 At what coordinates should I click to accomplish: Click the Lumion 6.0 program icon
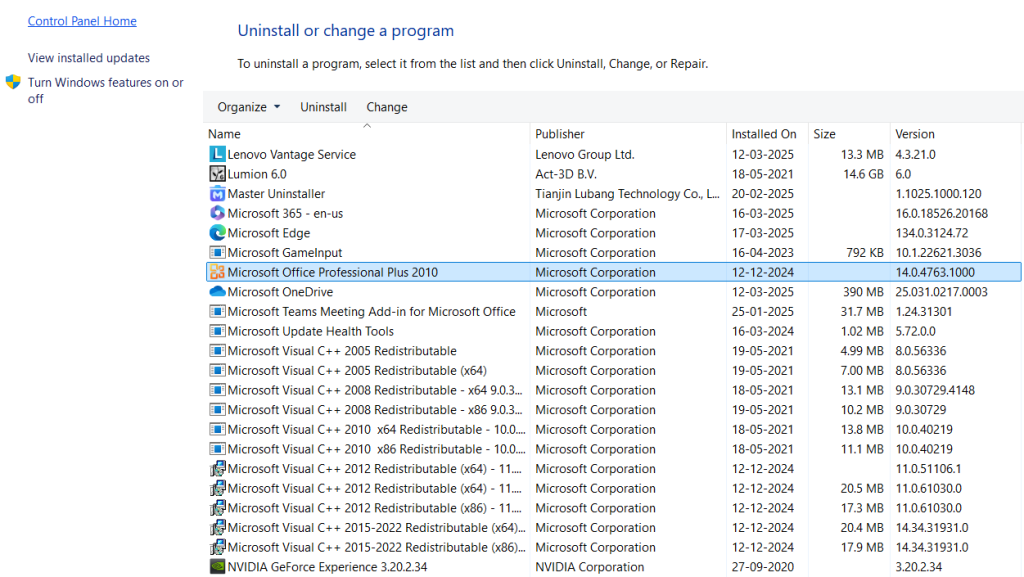tap(217, 174)
